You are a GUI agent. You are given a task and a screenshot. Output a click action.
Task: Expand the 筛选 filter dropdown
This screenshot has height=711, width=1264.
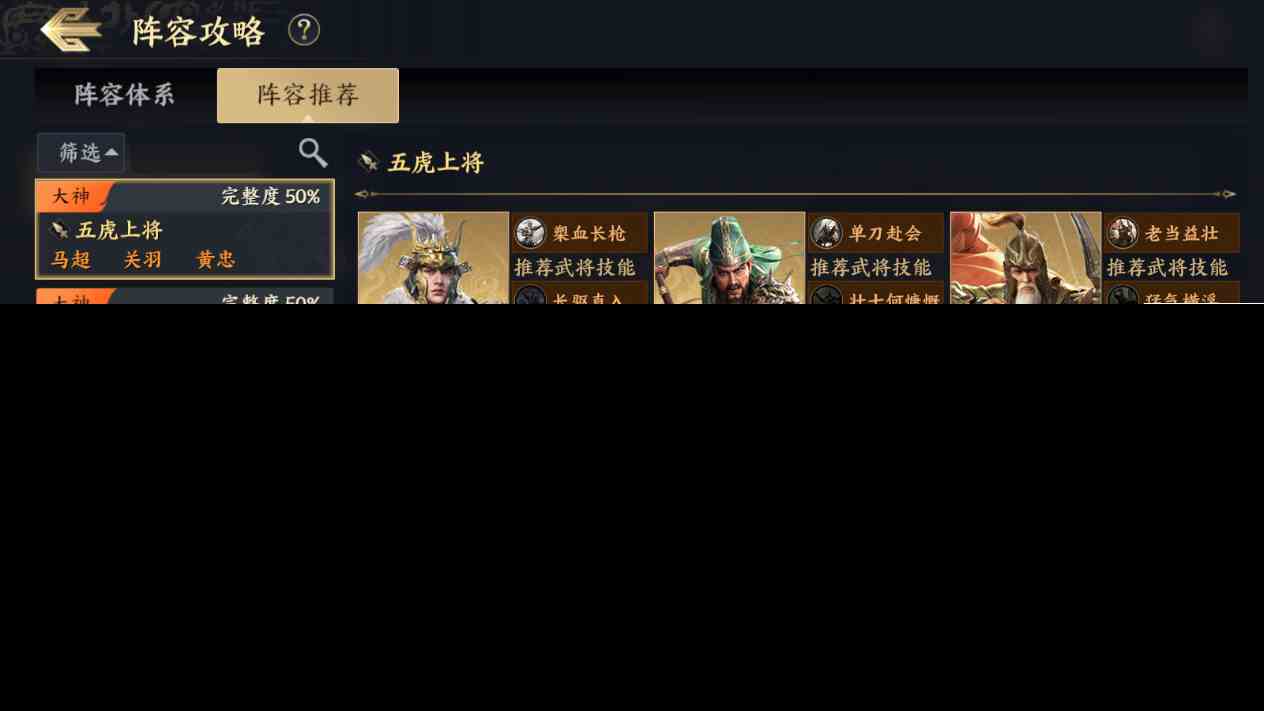pos(81,152)
